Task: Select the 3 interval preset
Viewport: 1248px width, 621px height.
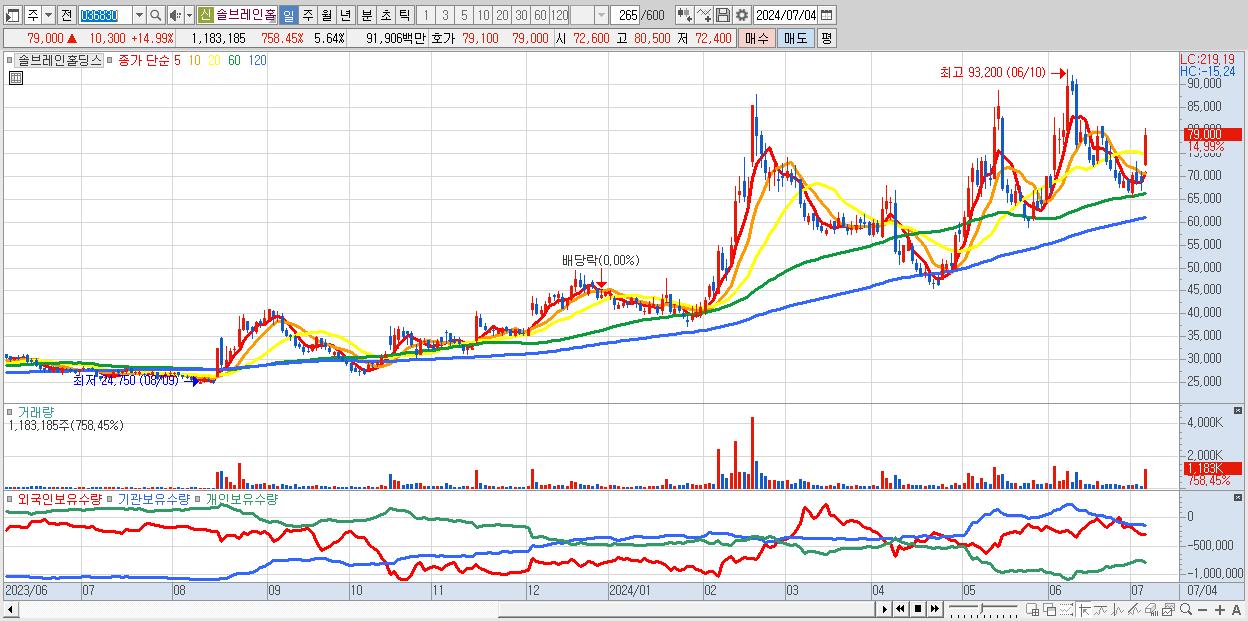Action: [445, 15]
